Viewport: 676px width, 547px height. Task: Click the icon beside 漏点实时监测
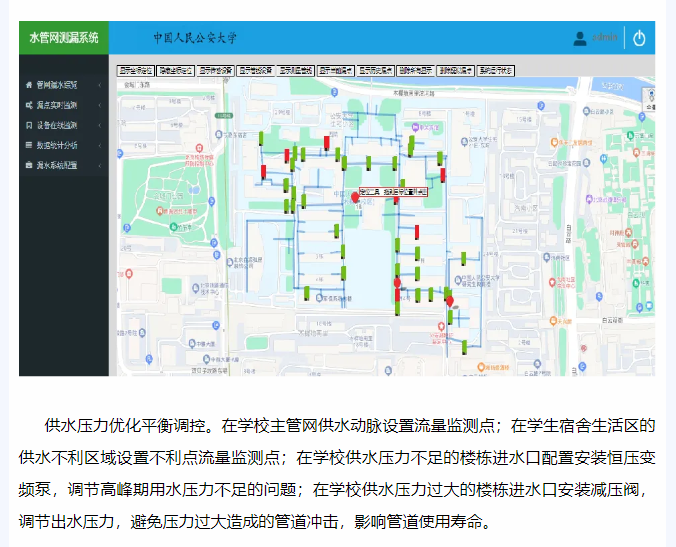click(x=29, y=105)
